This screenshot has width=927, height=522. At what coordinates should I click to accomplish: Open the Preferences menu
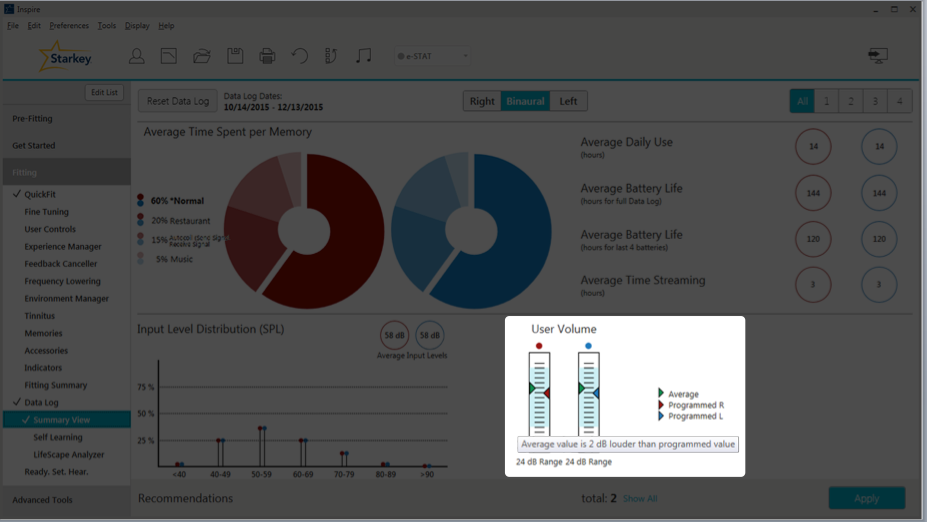point(69,25)
